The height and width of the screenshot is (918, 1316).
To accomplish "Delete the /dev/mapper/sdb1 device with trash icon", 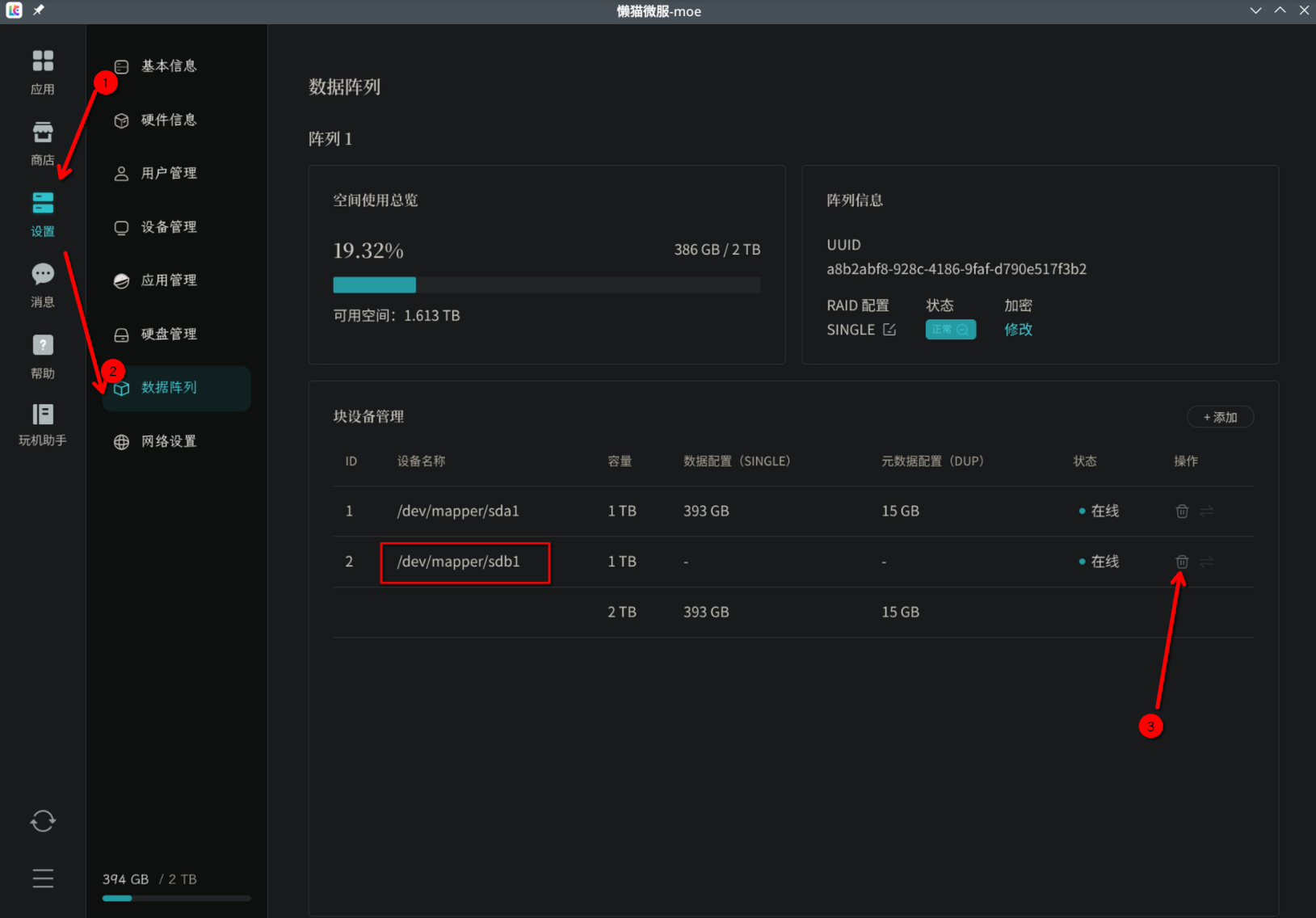I will (x=1182, y=562).
